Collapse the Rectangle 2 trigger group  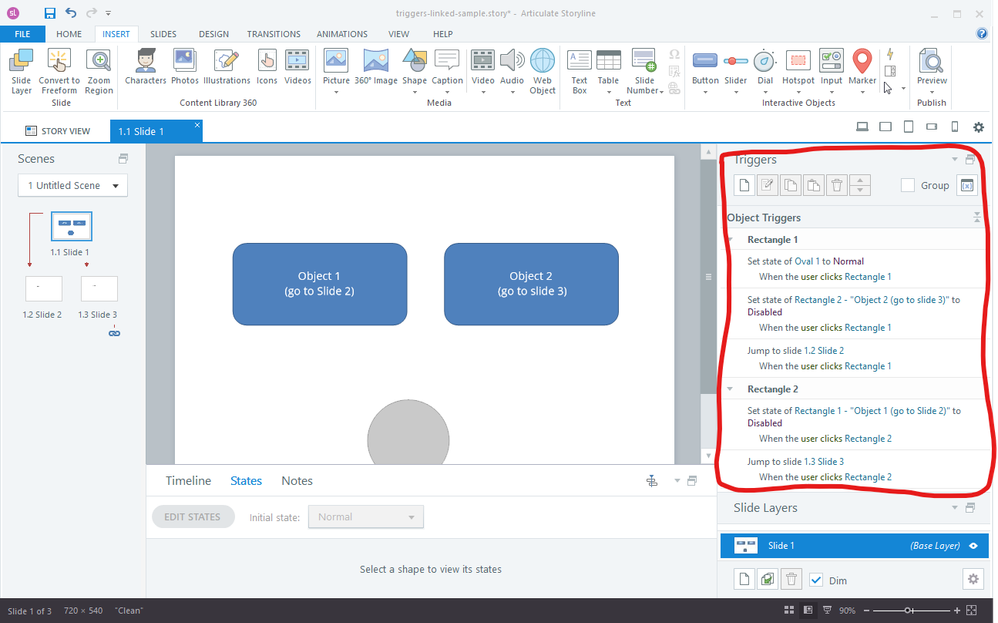733,389
